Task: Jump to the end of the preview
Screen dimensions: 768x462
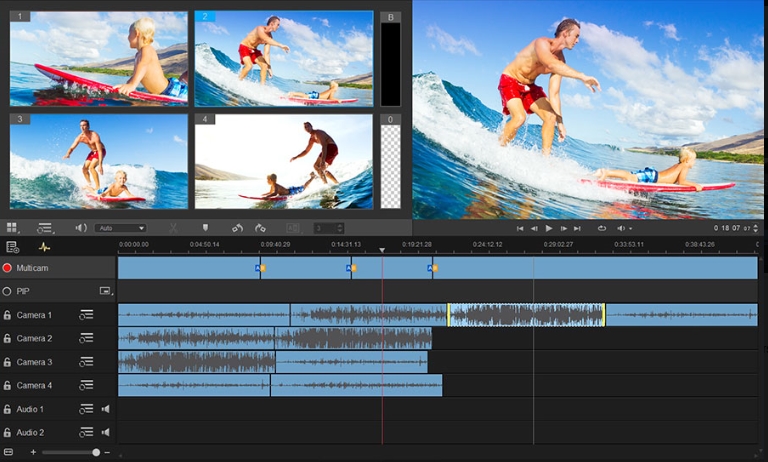Action: click(x=579, y=228)
